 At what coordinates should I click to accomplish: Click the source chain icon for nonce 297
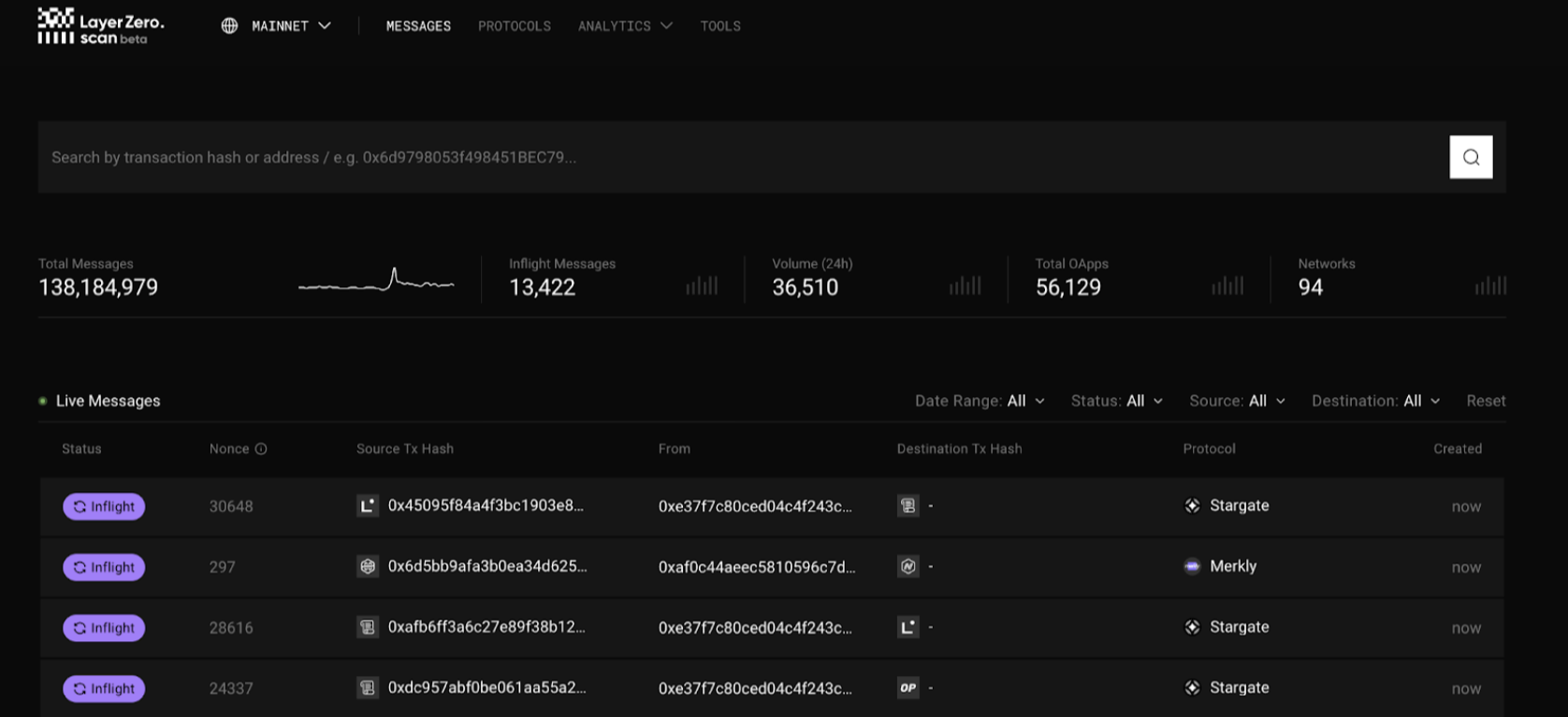coord(368,566)
